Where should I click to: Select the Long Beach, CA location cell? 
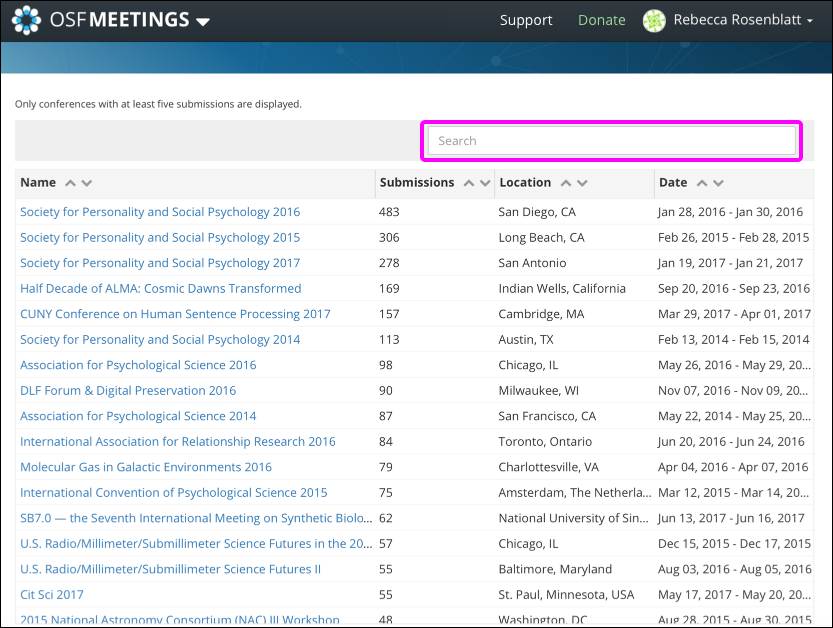(x=541, y=237)
